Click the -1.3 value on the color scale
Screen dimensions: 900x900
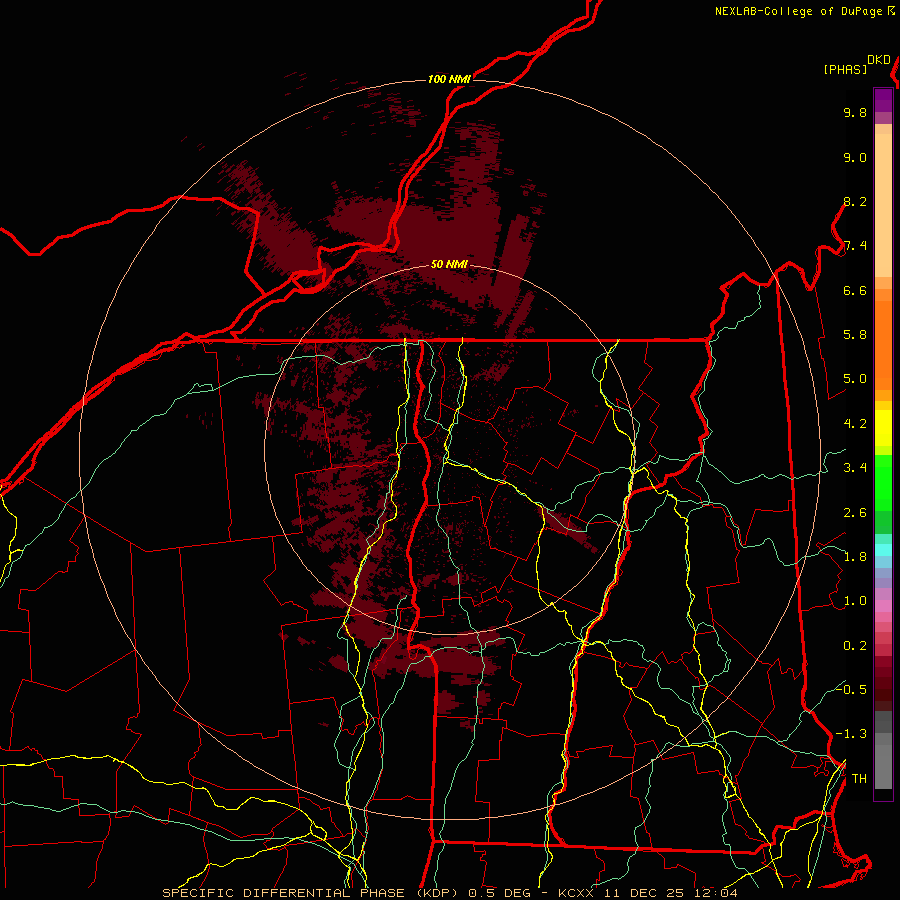[851, 734]
